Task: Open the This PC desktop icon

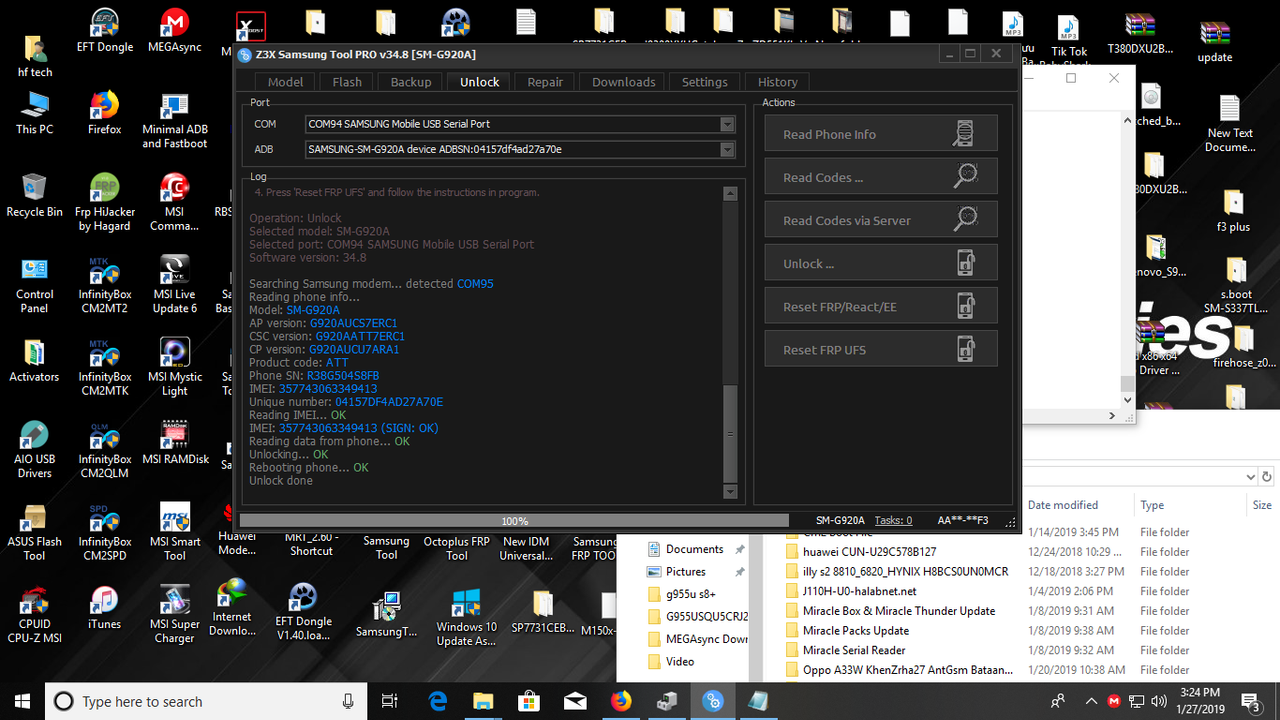Action: [35, 113]
